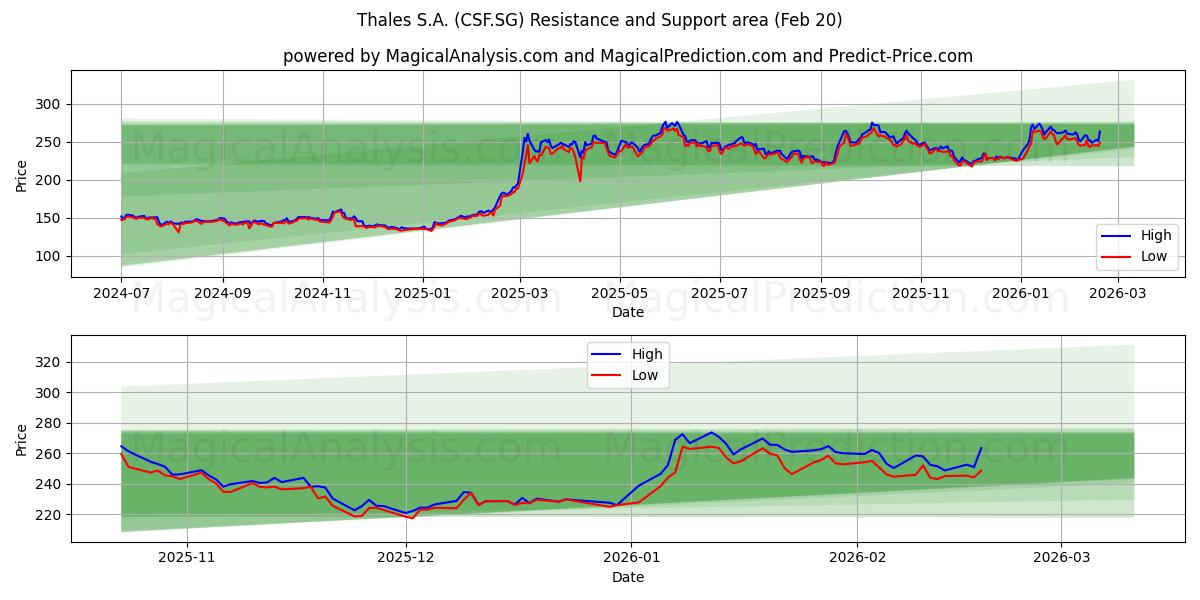Click the 'Date' x-axis title of bottom chart
1200x600 pixels.
(x=628, y=577)
